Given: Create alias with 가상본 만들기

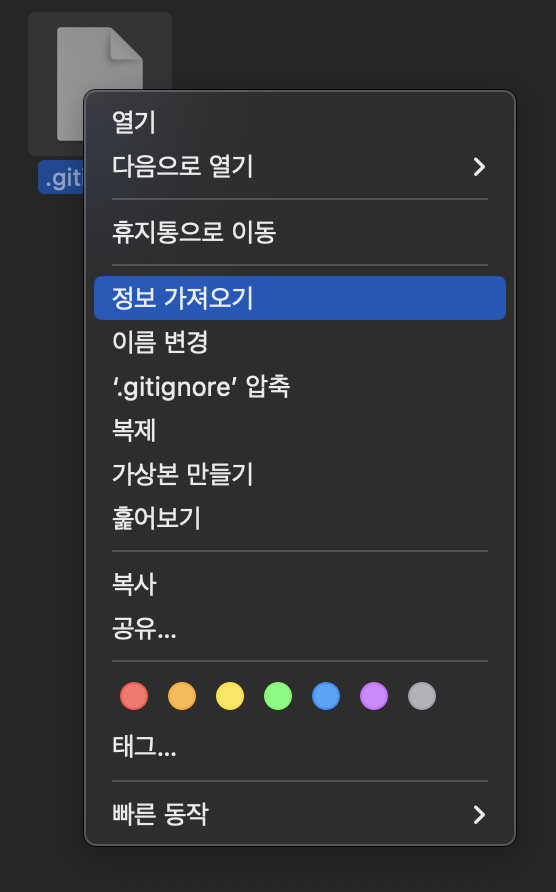Looking at the screenshot, I should pyautogui.click(x=300, y=474).
